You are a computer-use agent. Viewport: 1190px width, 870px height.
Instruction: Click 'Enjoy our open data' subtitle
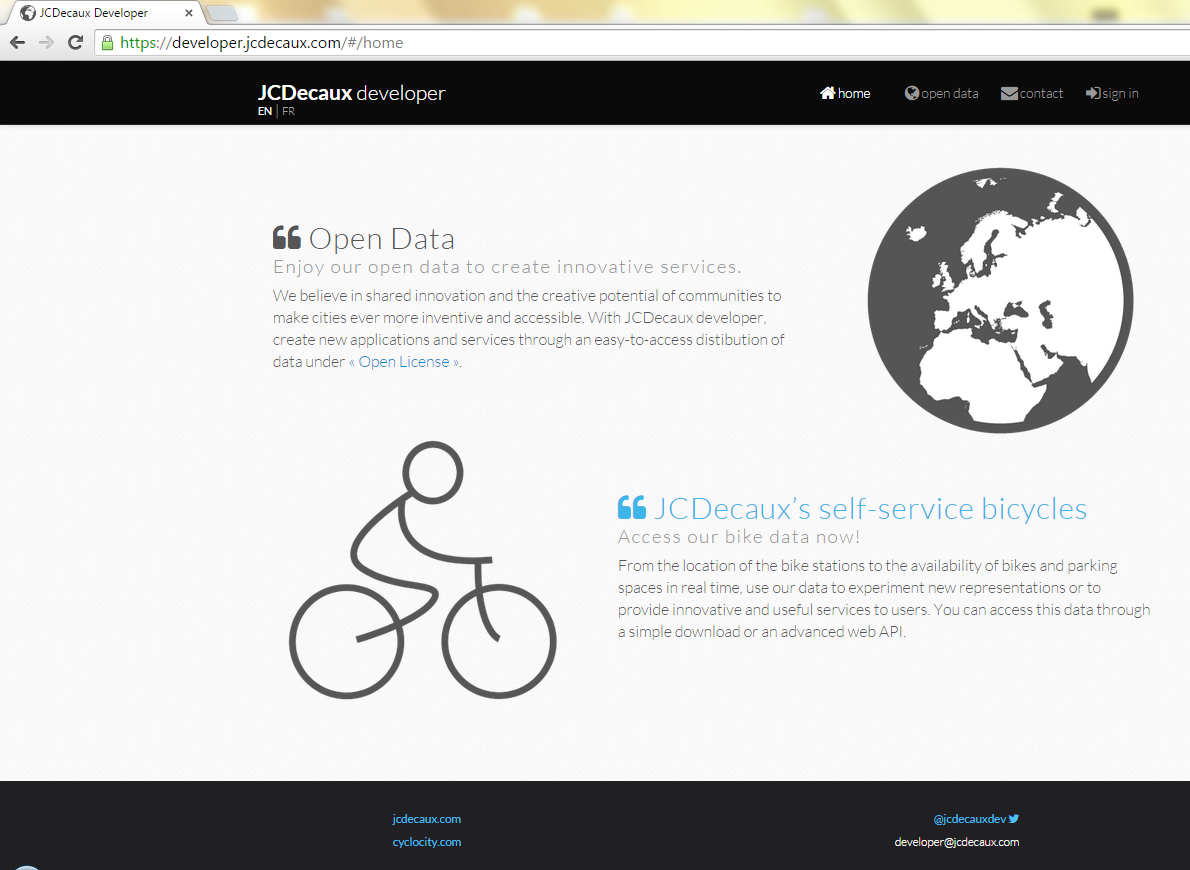click(507, 267)
